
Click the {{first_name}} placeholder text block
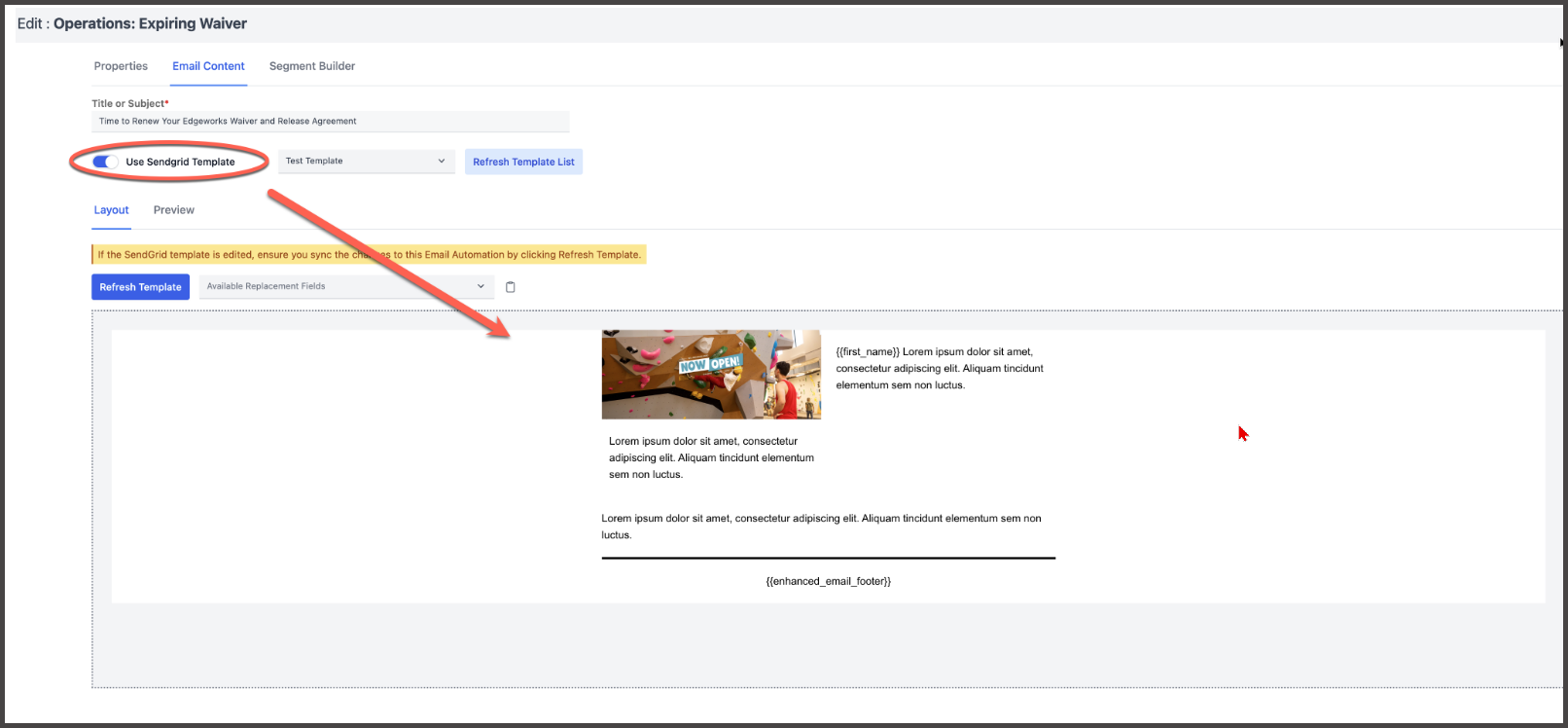[940, 369]
